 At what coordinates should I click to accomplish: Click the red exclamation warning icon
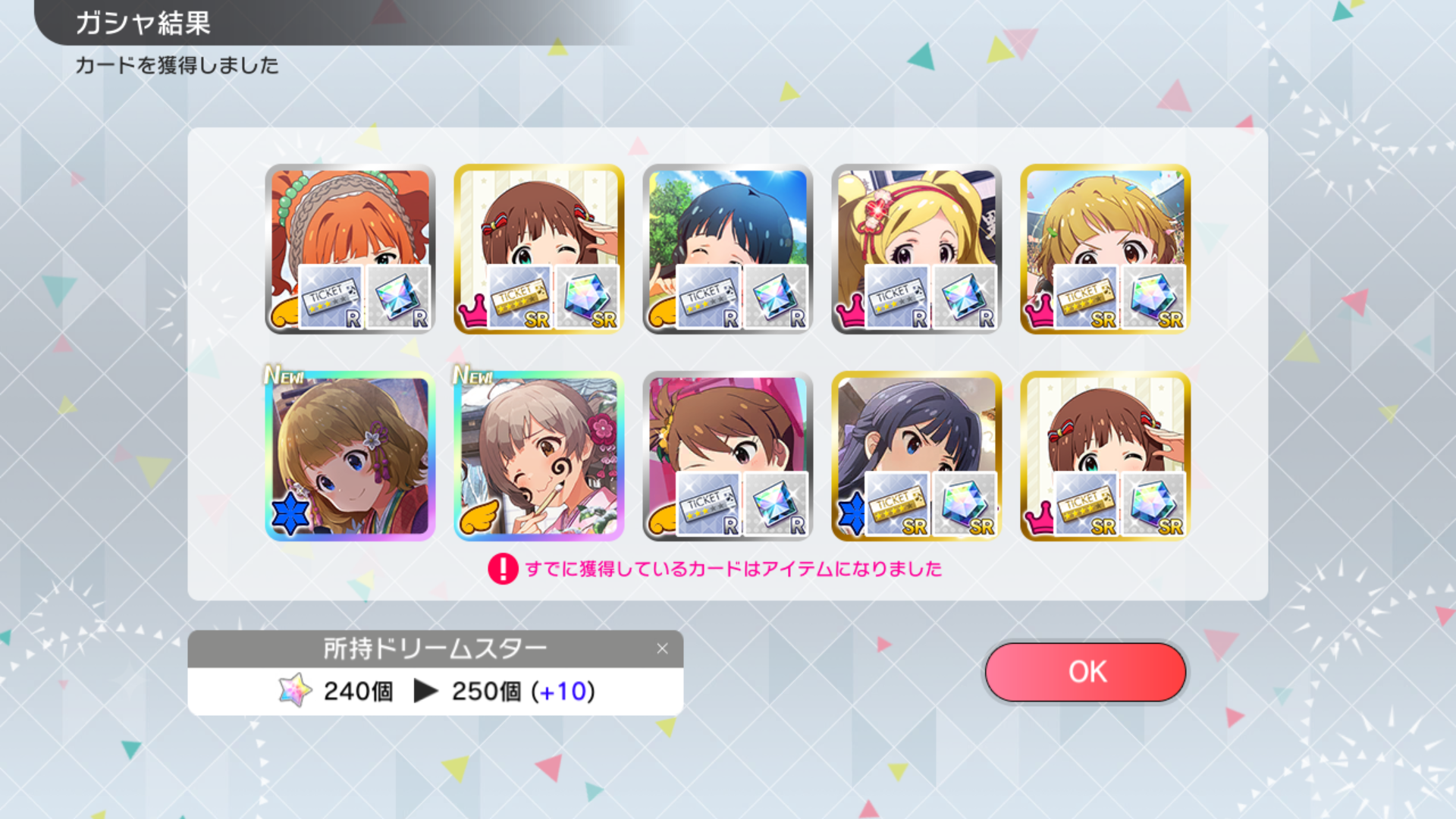(x=503, y=569)
